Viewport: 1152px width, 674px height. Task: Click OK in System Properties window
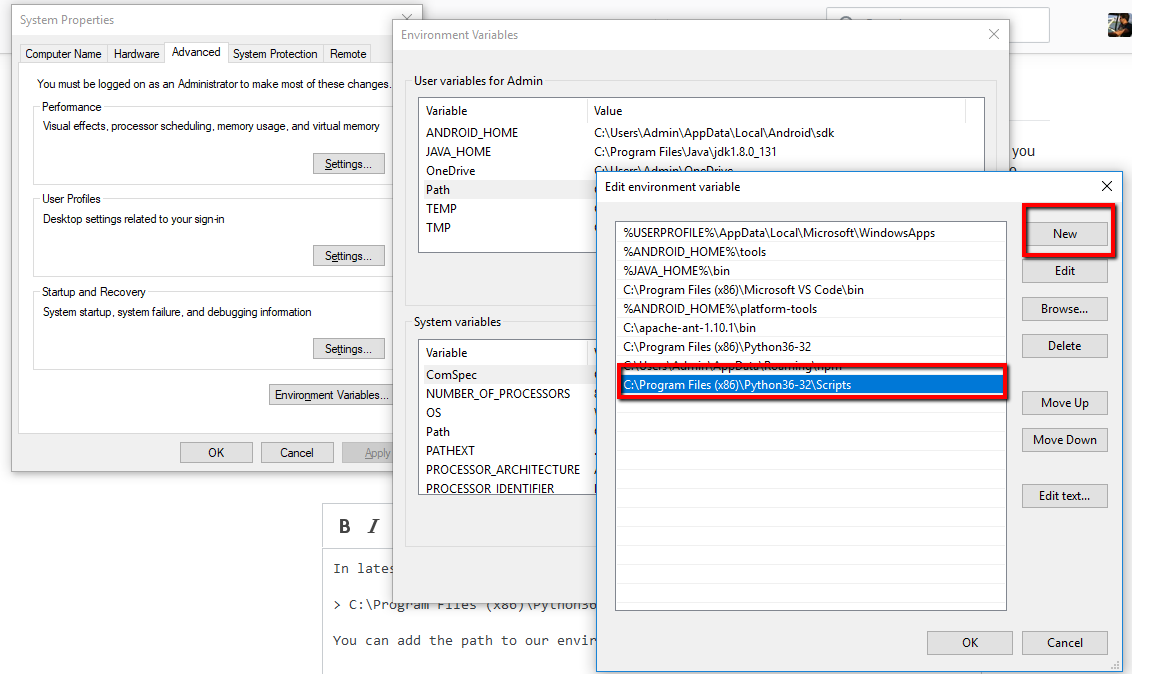(x=216, y=453)
